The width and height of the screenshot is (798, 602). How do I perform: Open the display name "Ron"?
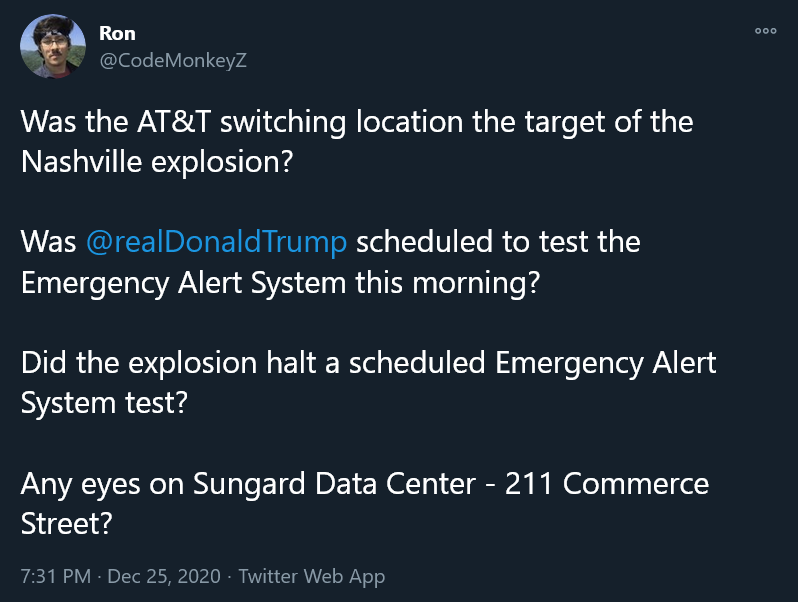118,34
